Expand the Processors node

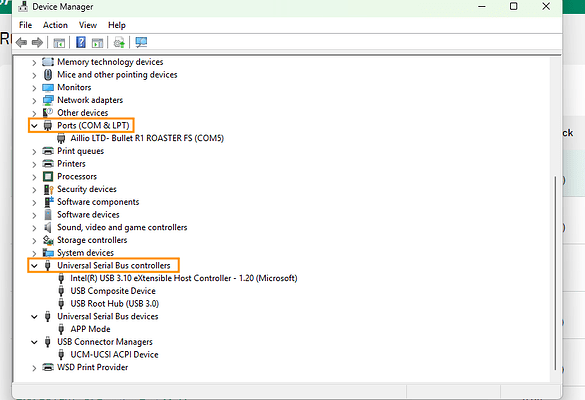click(34, 177)
